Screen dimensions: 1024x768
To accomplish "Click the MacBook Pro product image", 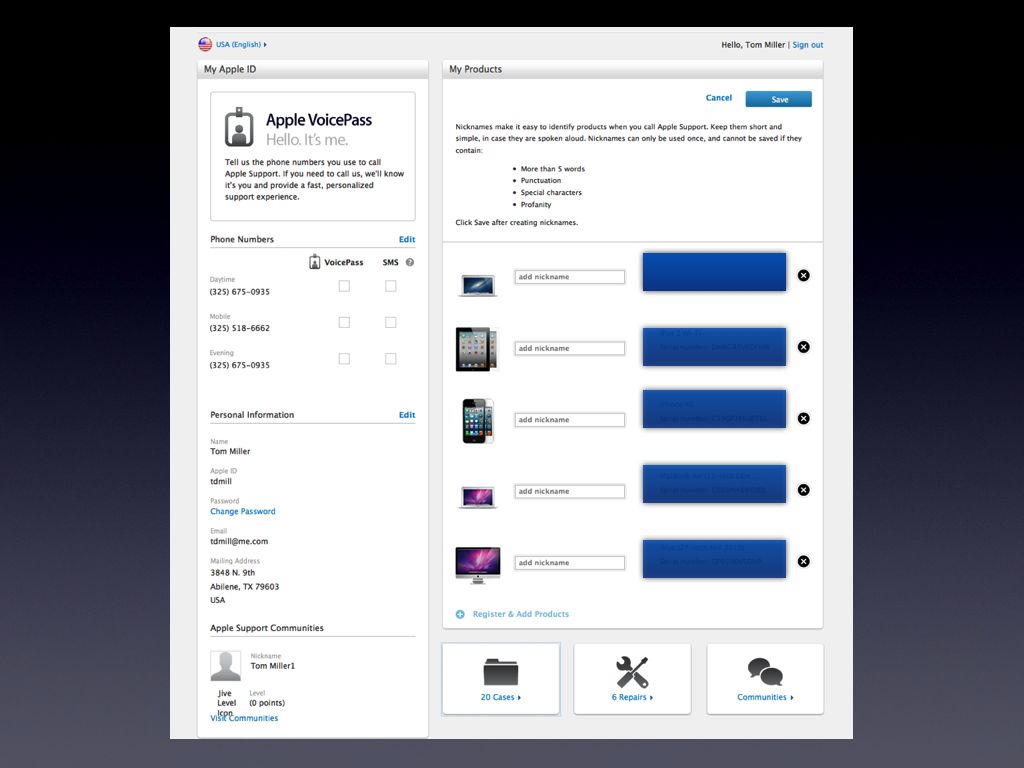I will [477, 498].
